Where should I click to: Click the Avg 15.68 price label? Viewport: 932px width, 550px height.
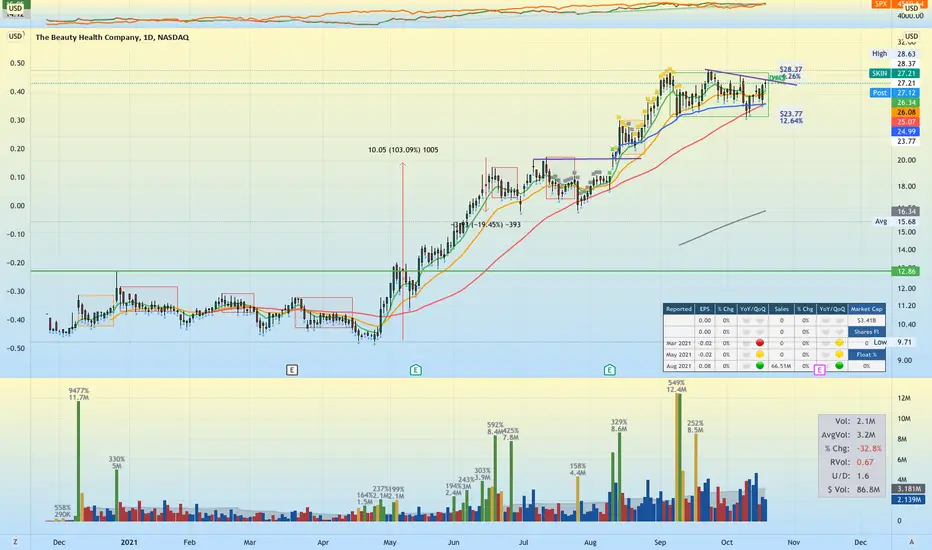coord(895,221)
